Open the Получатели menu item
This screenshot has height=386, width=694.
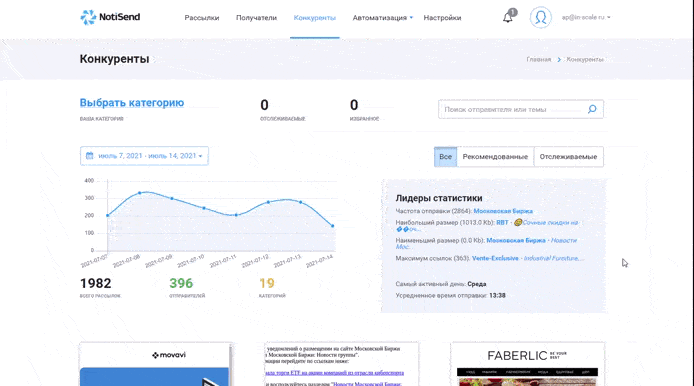(x=256, y=18)
